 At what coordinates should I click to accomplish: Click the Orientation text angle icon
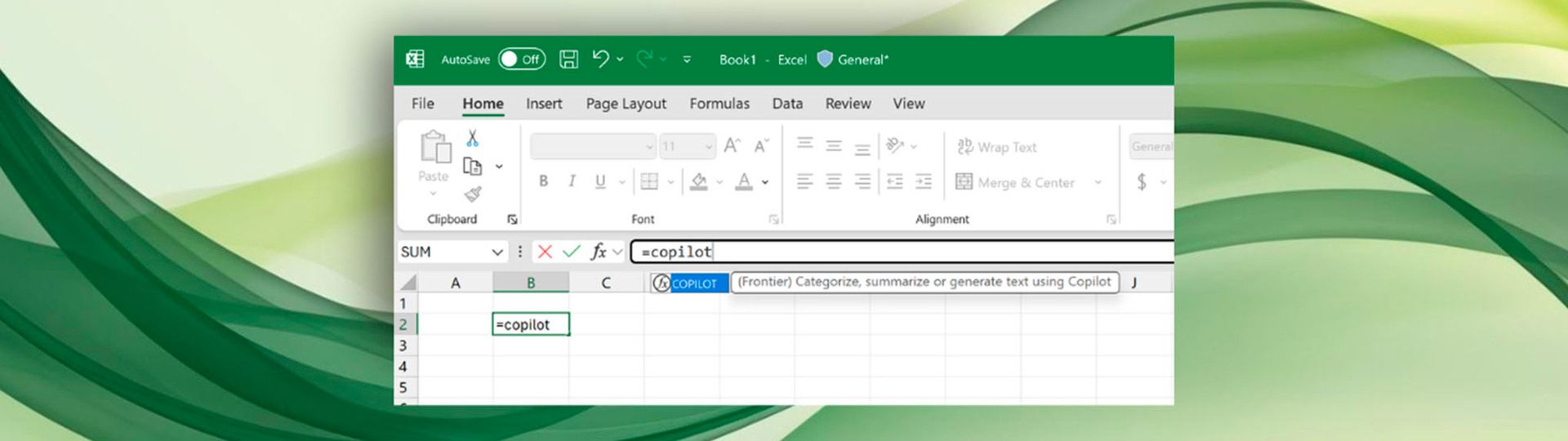click(895, 145)
